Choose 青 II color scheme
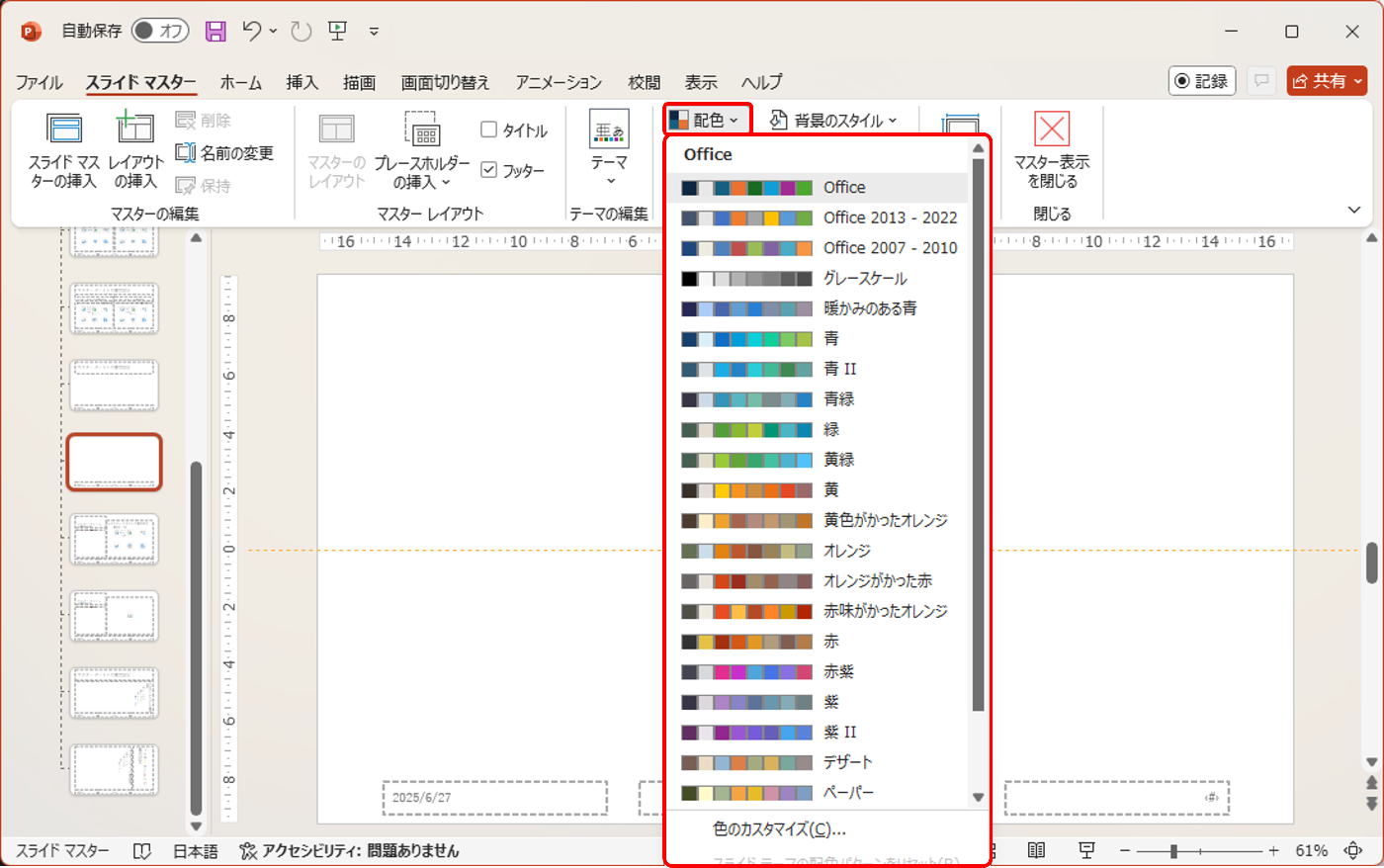 [818, 369]
